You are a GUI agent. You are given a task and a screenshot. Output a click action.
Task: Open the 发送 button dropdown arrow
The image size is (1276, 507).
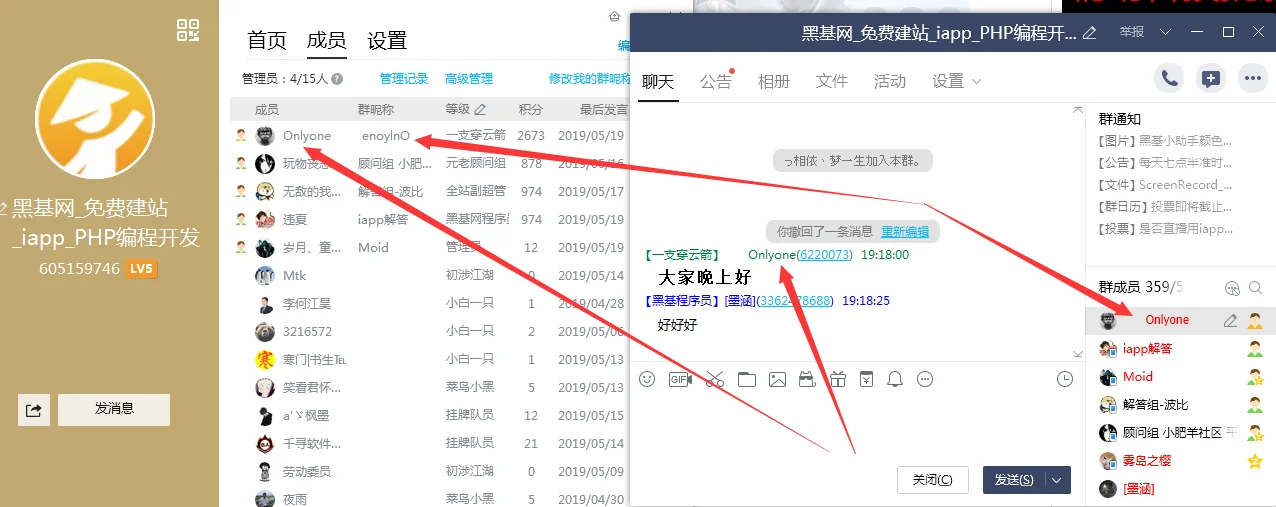(x=1057, y=480)
